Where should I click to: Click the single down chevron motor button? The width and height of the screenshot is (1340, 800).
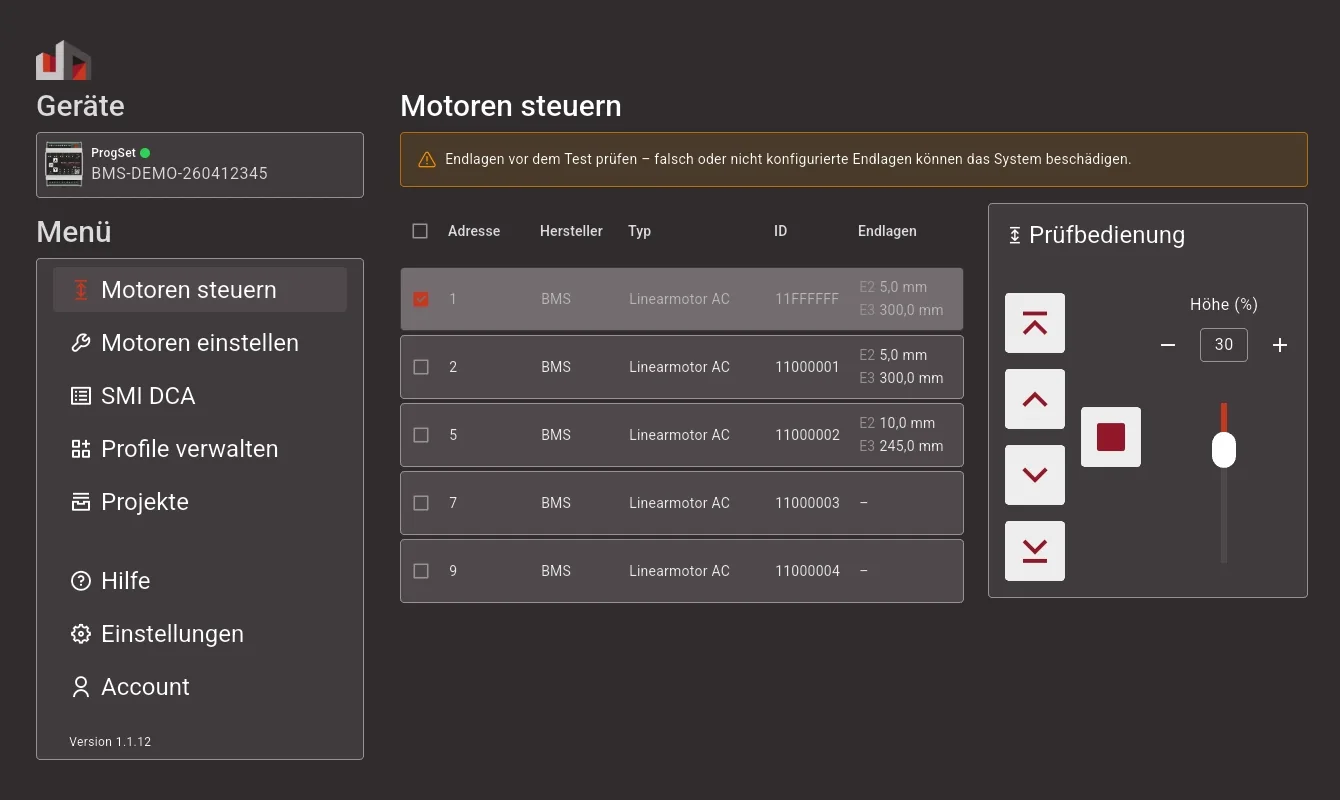[1035, 475]
